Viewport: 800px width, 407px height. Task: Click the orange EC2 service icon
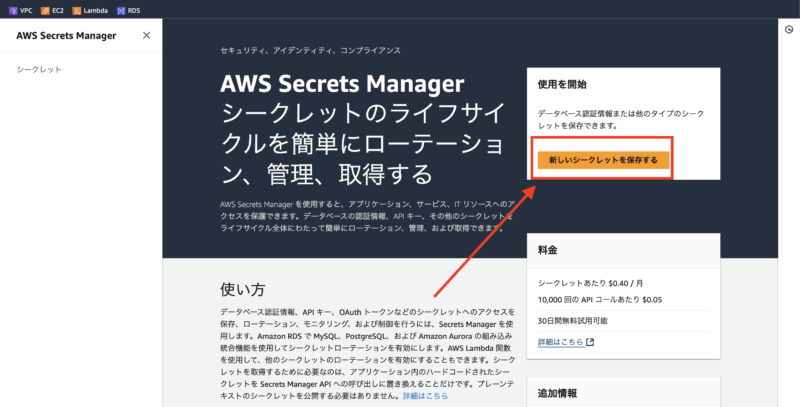tap(45, 11)
